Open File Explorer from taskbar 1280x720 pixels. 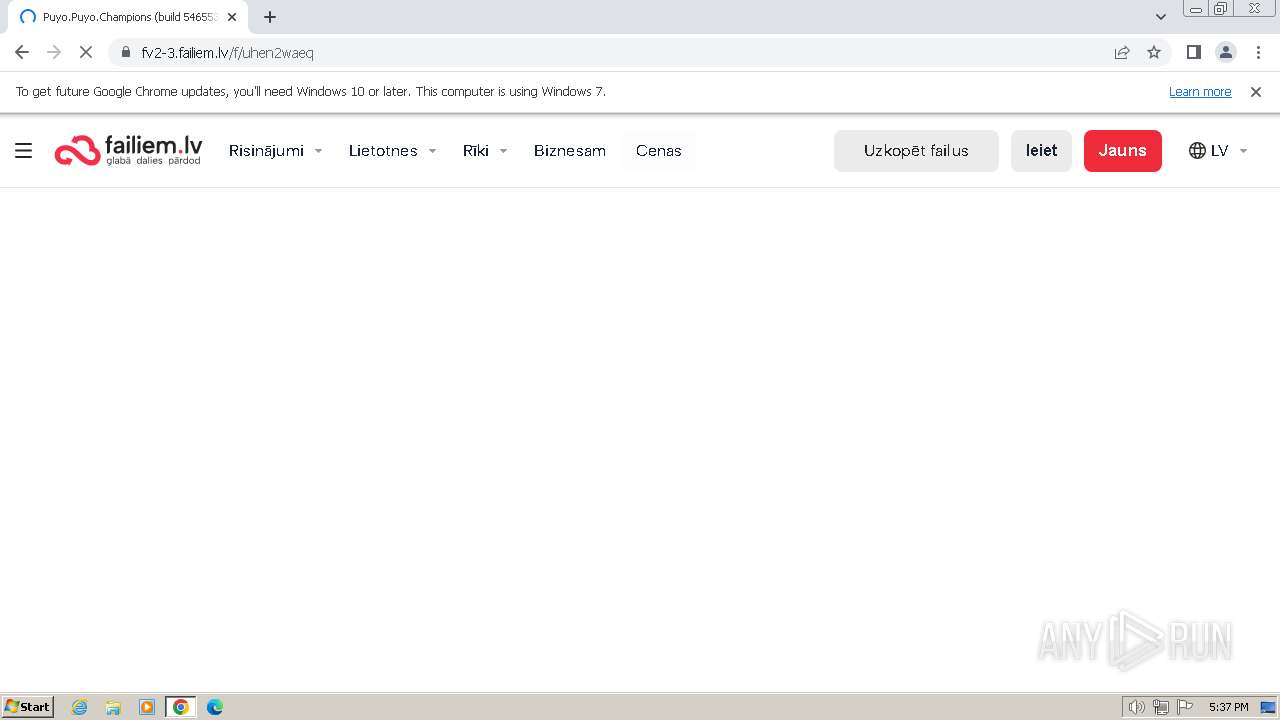coord(113,707)
